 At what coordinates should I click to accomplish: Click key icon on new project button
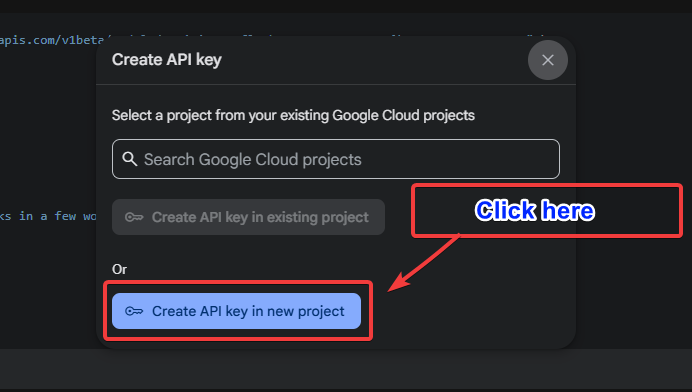[134, 311]
